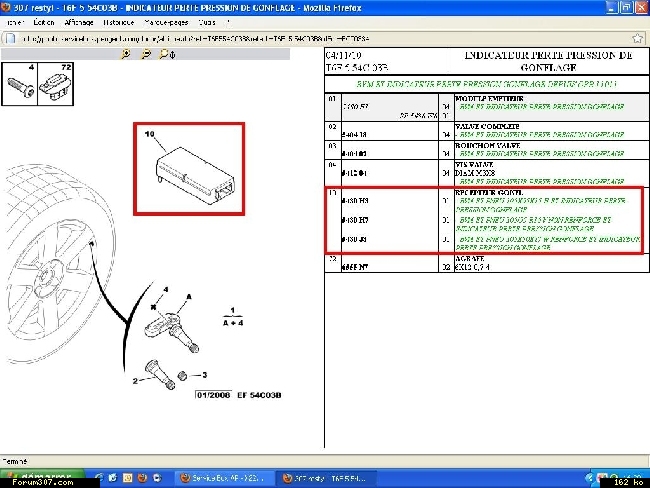Open the Édition menu
Viewport: 650px width, 488px height.
pyautogui.click(x=44, y=22)
